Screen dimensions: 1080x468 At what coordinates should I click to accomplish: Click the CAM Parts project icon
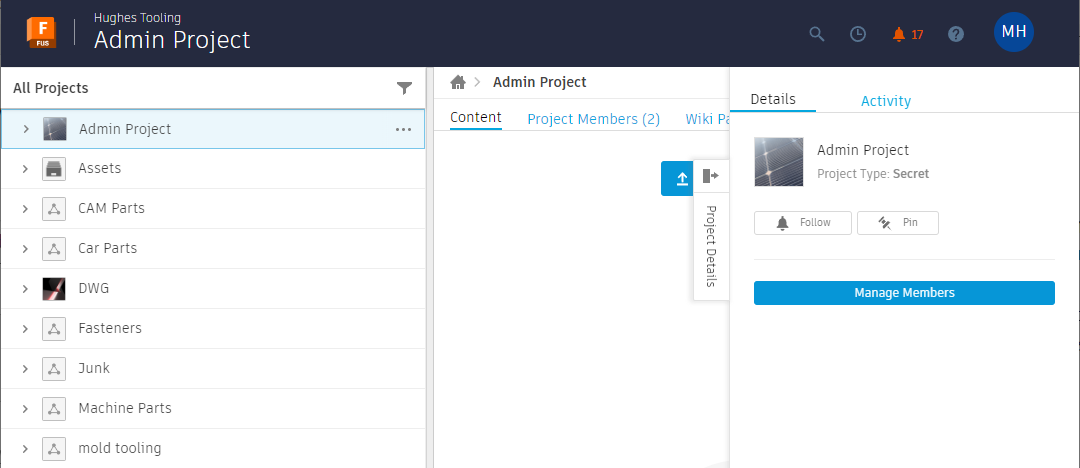[54, 208]
